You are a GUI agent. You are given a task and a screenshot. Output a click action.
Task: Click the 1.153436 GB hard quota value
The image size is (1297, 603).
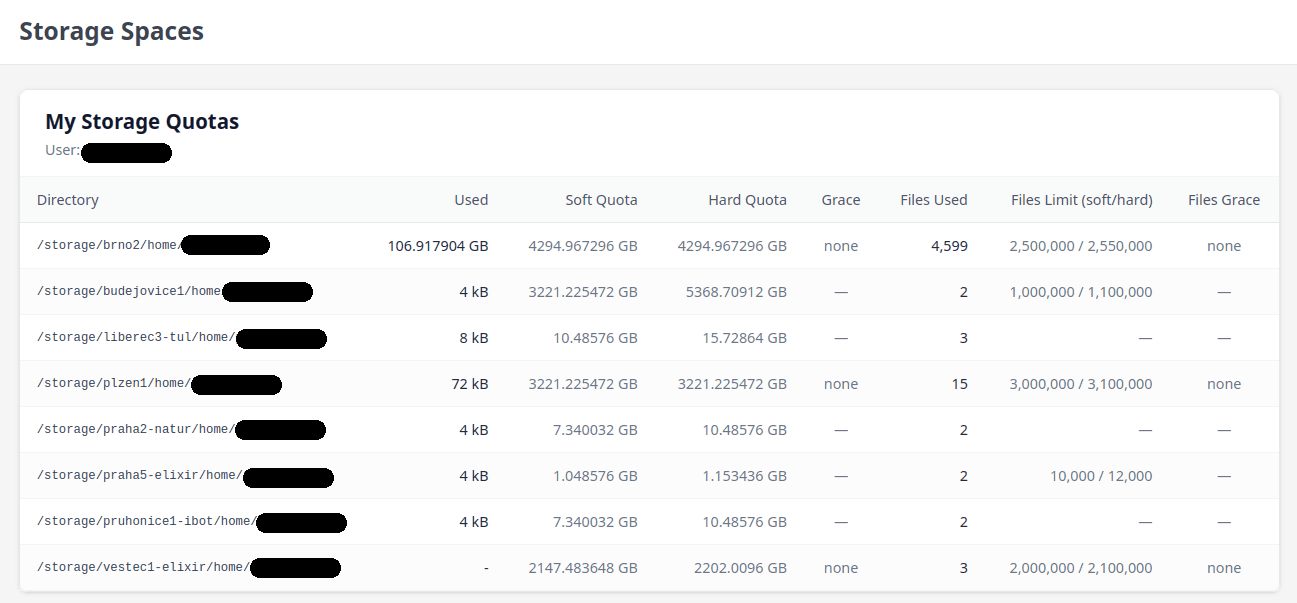(744, 476)
